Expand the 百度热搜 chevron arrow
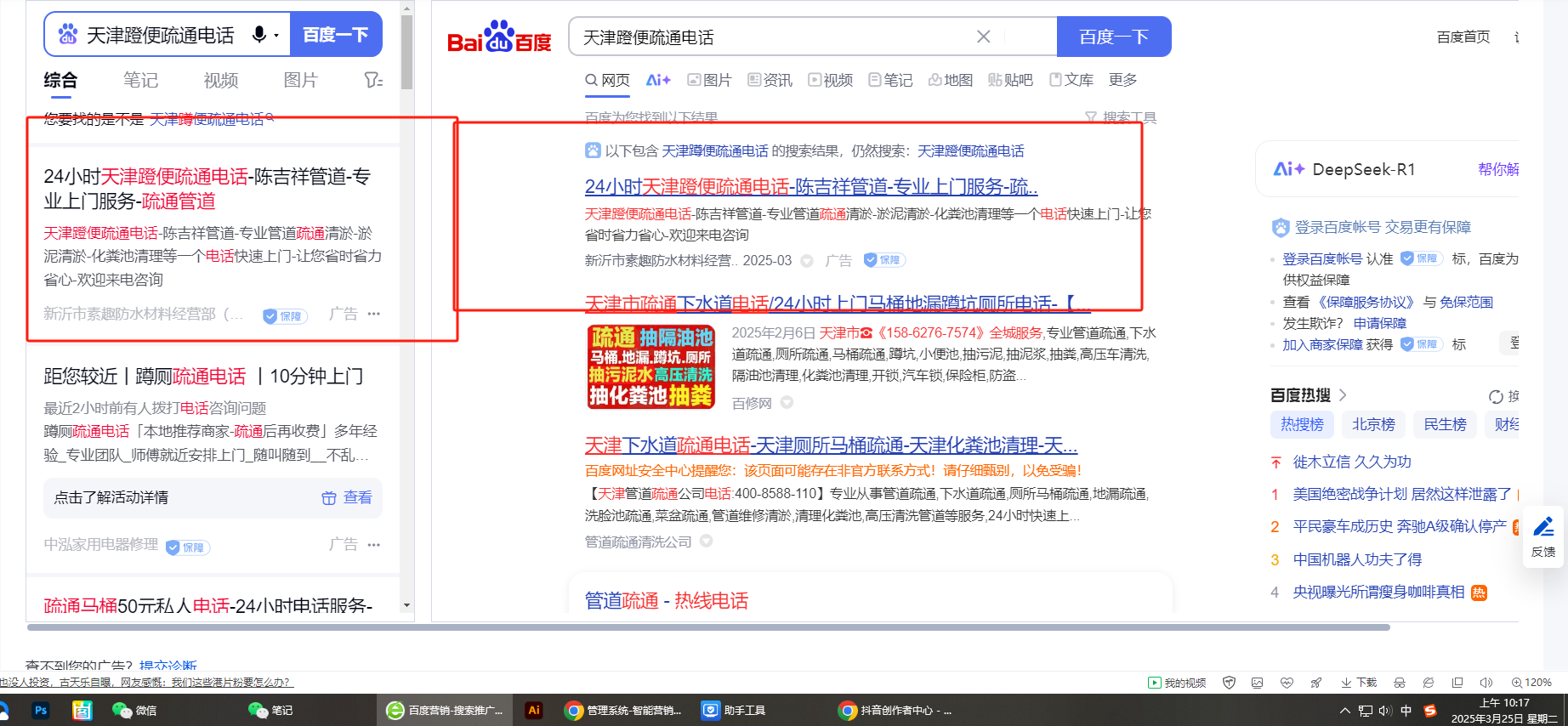Image resolution: width=1568 pixels, height=726 pixels. click(x=1343, y=395)
